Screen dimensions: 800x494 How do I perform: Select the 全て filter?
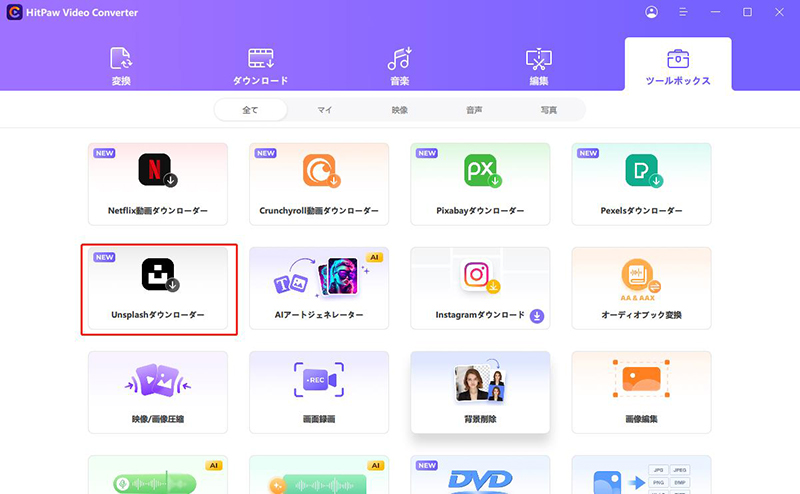(251, 110)
